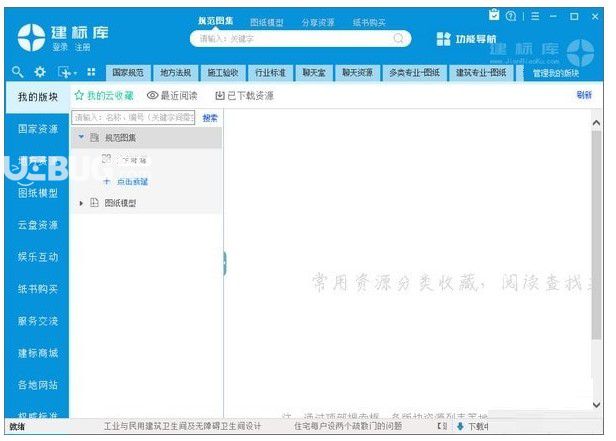Focus the top keyword search field
Viewport: 616px width, 441px height.
[300, 38]
